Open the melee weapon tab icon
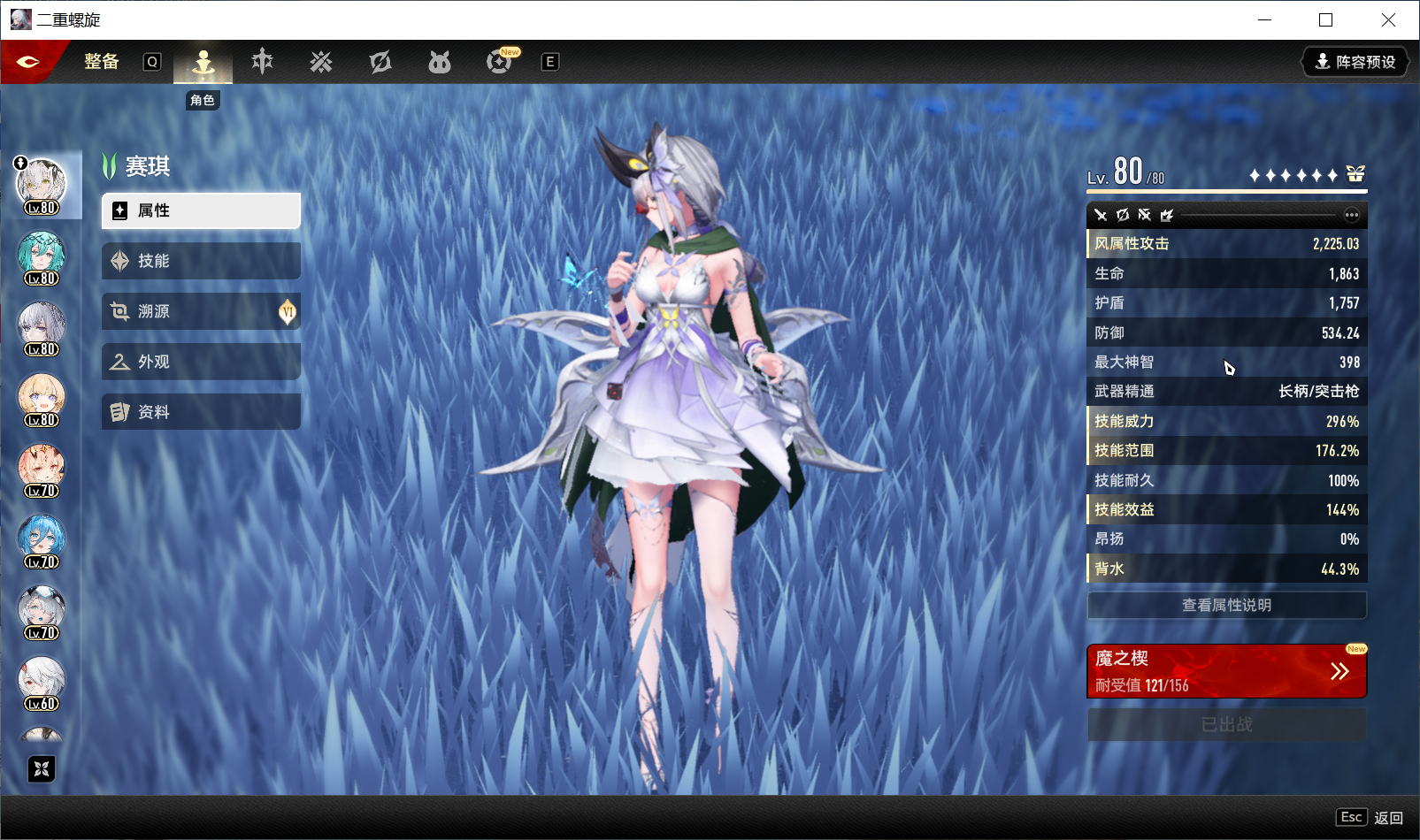The image size is (1420, 840). (x=262, y=62)
